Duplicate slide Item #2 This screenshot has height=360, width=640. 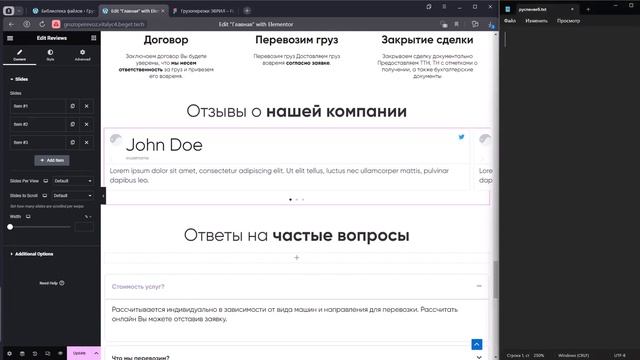tap(73, 124)
